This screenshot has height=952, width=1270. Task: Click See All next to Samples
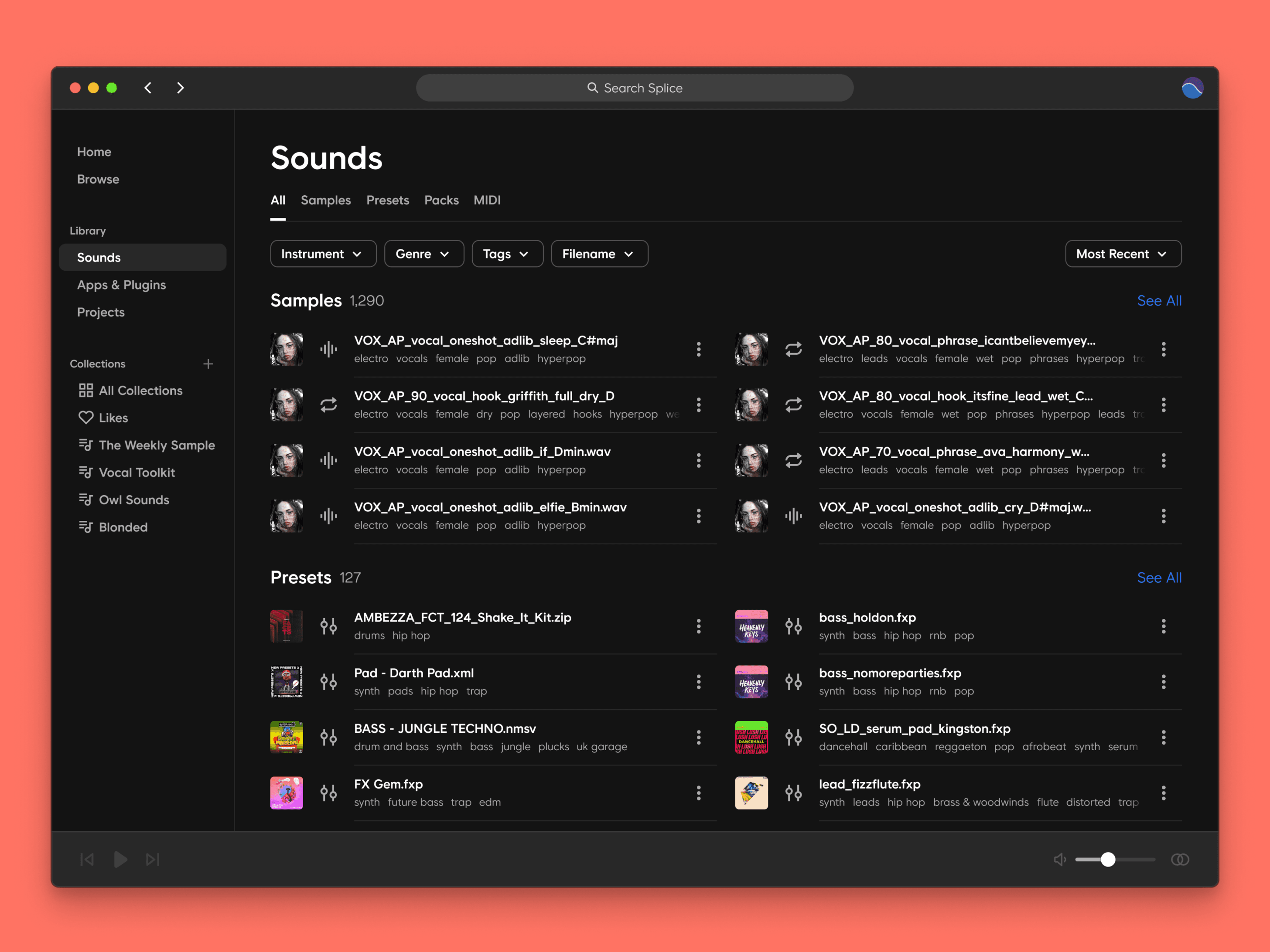(1159, 301)
